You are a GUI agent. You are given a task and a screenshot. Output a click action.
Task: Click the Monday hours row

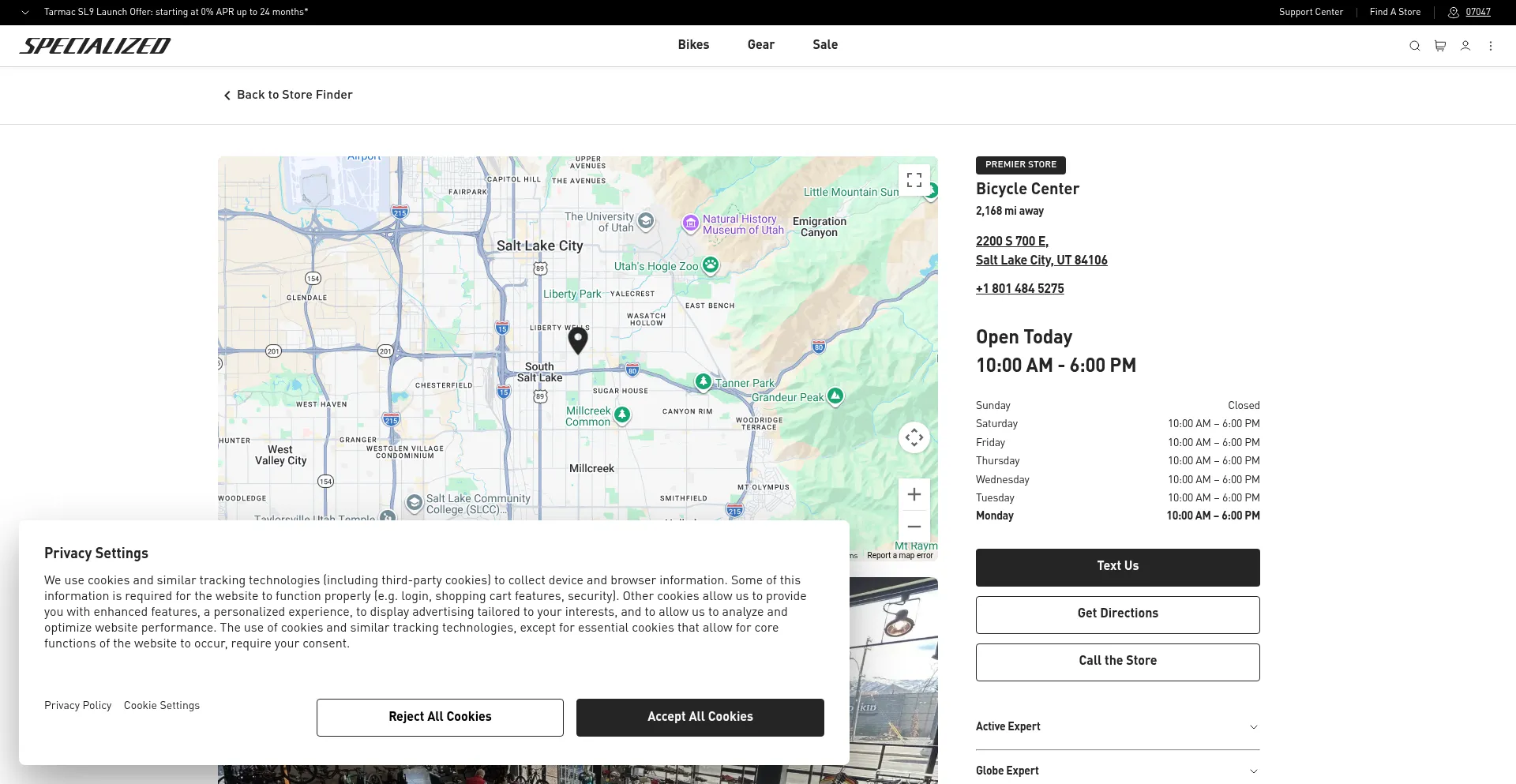pos(1117,516)
